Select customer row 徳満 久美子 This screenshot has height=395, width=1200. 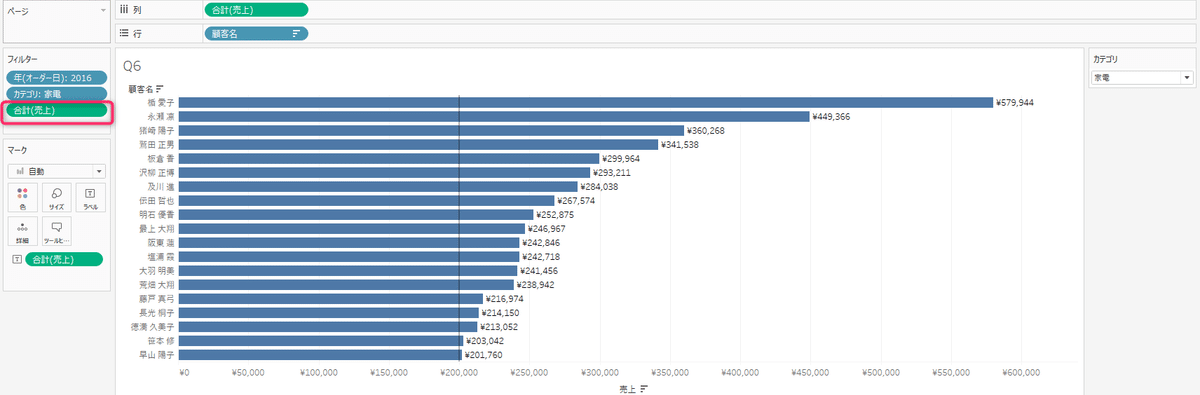(x=153, y=326)
